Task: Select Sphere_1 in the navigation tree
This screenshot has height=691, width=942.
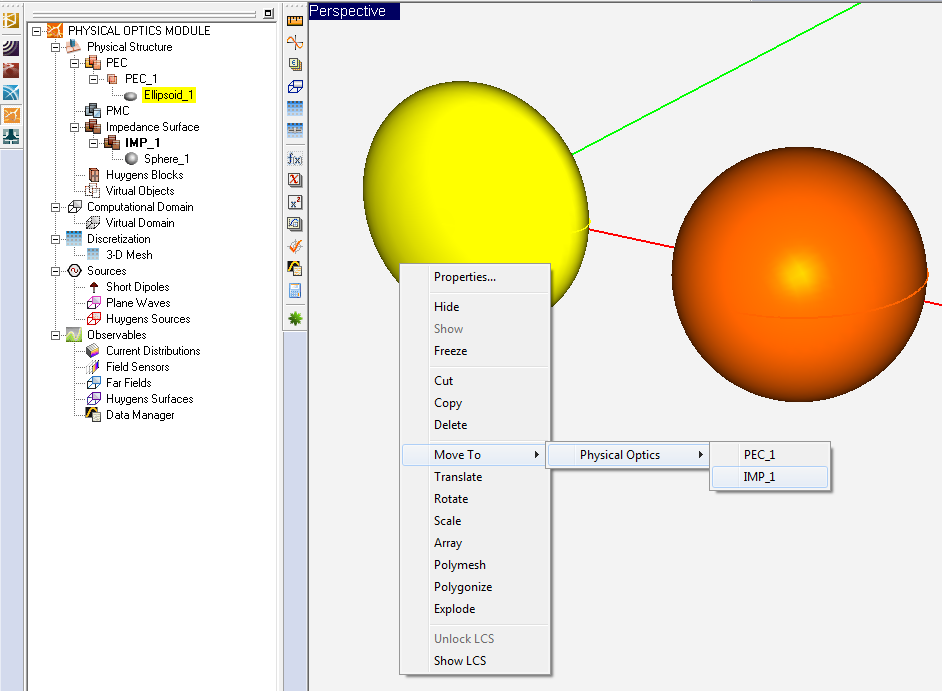Action: pos(166,159)
